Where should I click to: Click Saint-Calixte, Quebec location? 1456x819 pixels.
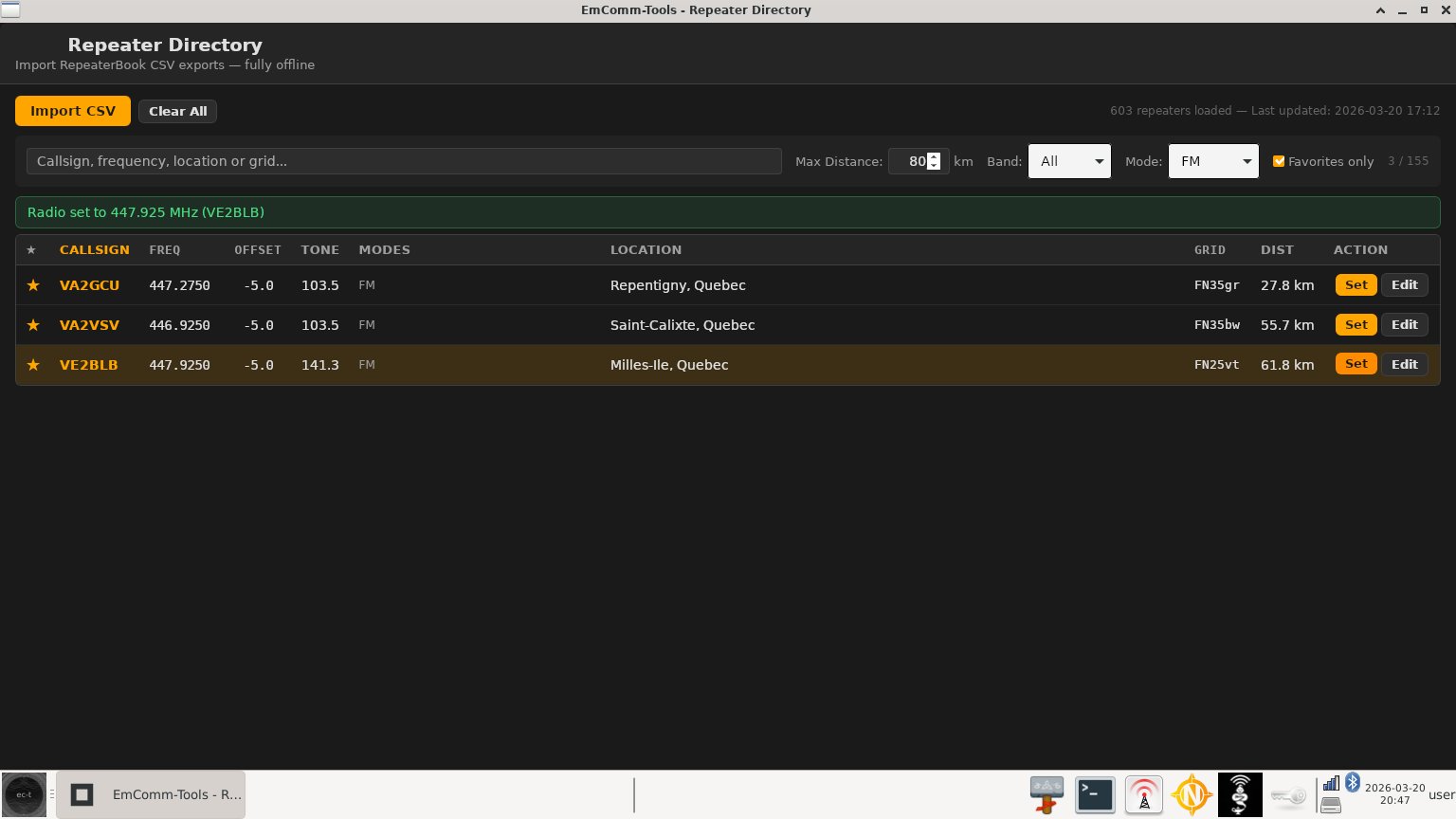point(682,325)
